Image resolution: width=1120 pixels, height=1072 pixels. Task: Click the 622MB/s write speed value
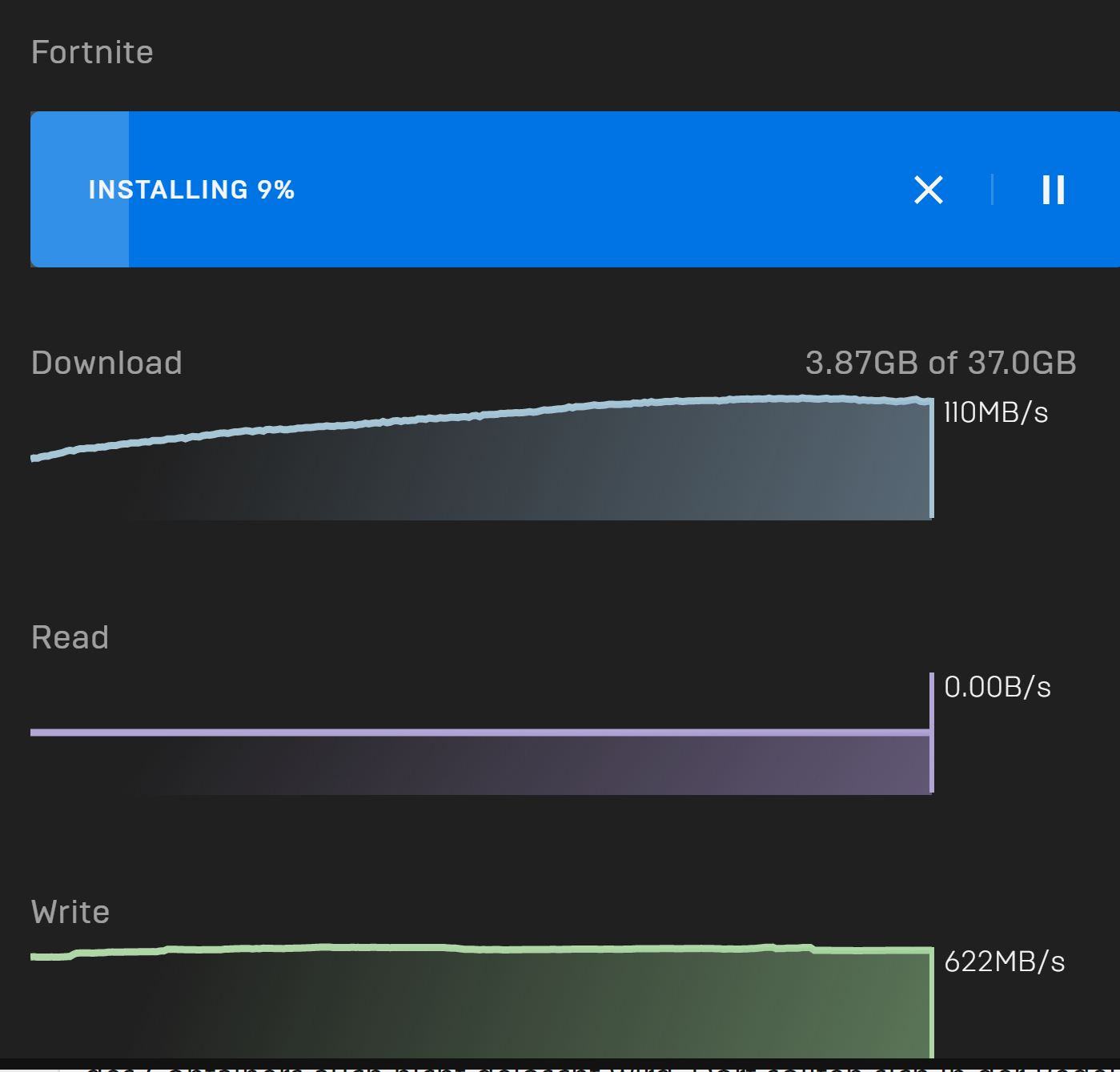1005,962
